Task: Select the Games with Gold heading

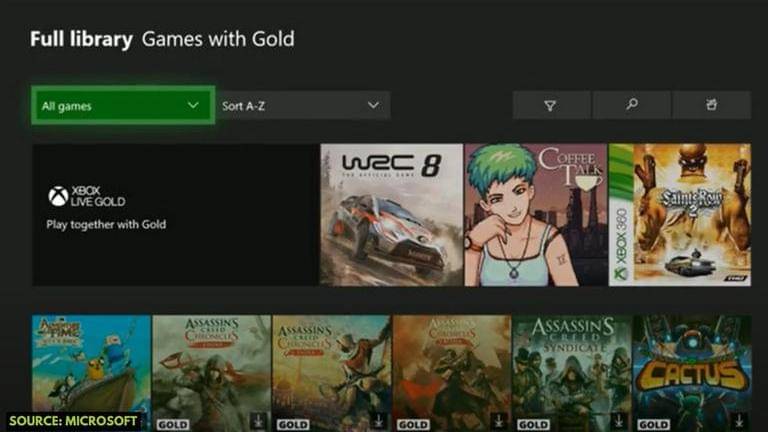Action: [218, 40]
